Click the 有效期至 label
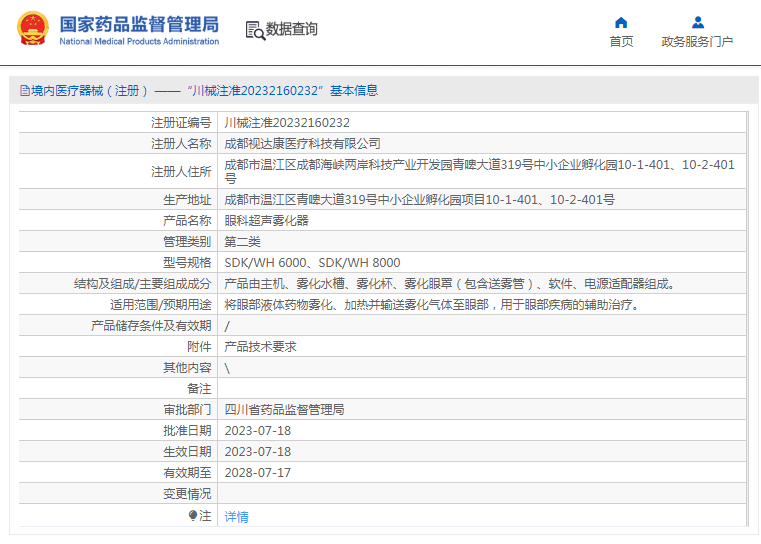This screenshot has height=544, width=761. pyautogui.click(x=187, y=473)
